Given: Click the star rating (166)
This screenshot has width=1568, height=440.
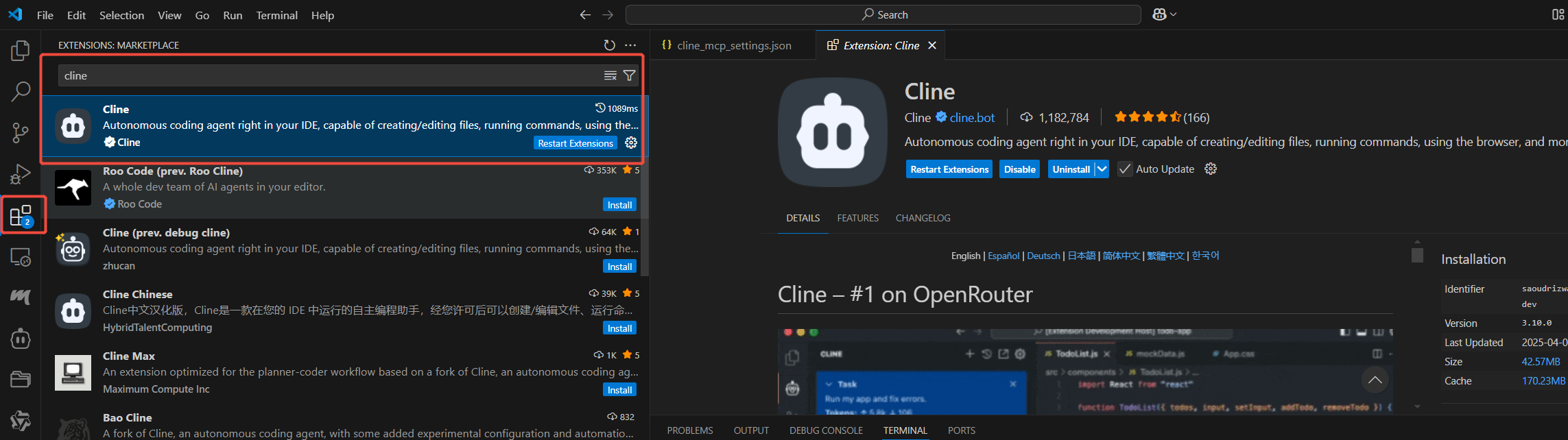Looking at the screenshot, I should [x=1161, y=117].
